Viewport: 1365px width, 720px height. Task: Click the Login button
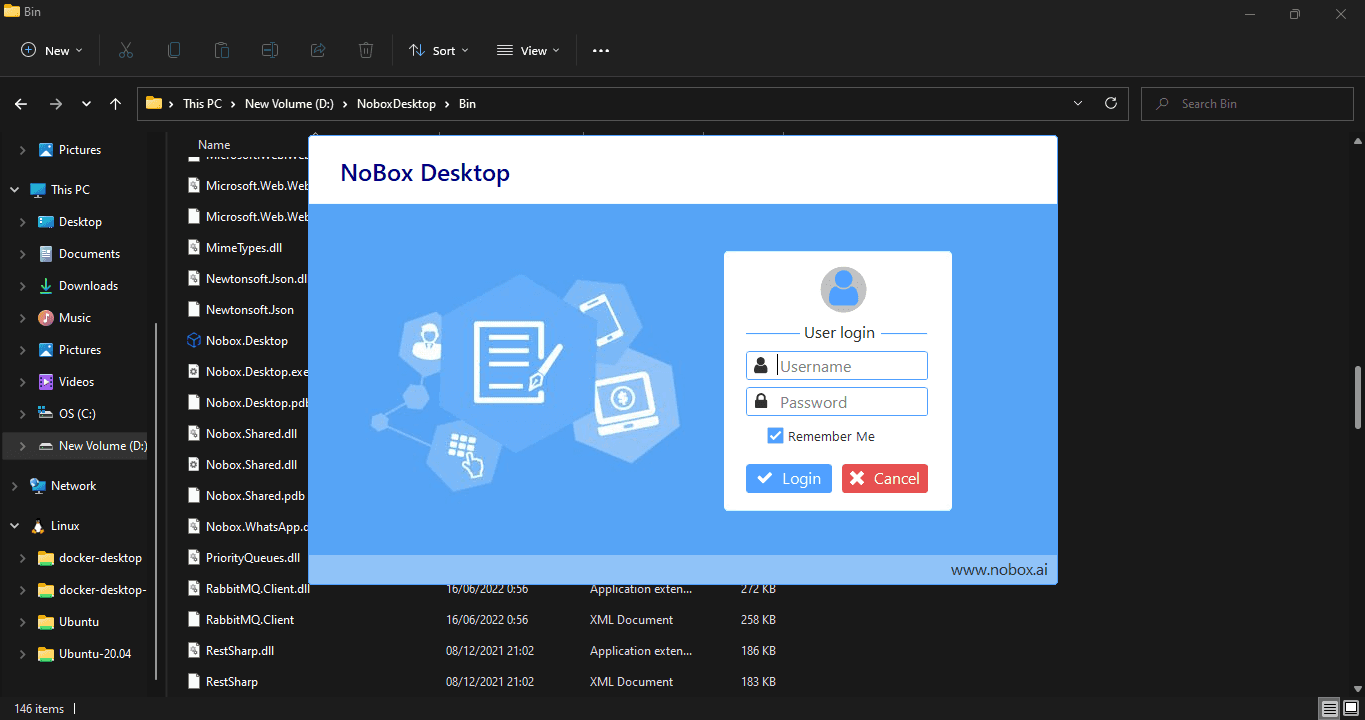click(789, 478)
